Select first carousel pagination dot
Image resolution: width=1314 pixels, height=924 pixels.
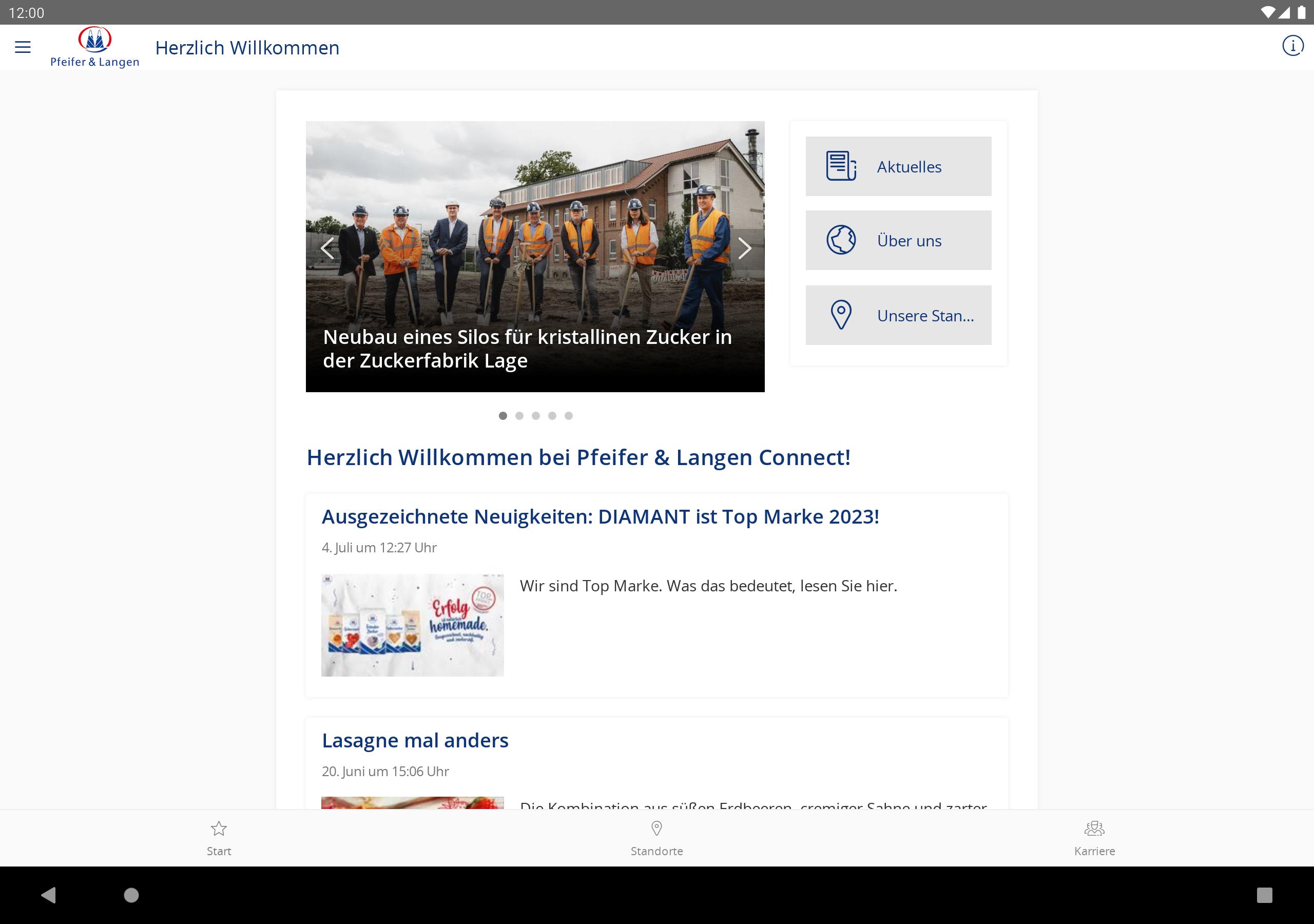click(503, 416)
